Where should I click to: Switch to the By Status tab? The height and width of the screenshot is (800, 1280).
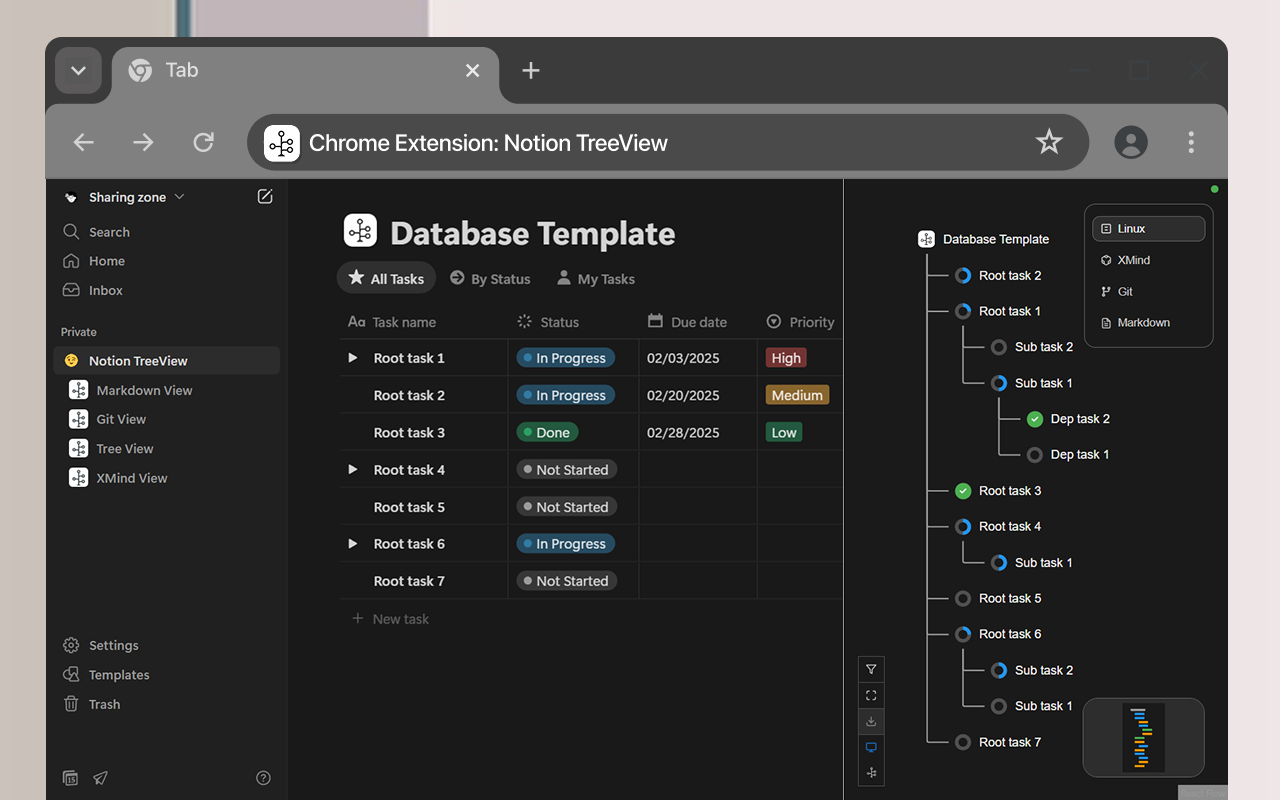coord(490,279)
